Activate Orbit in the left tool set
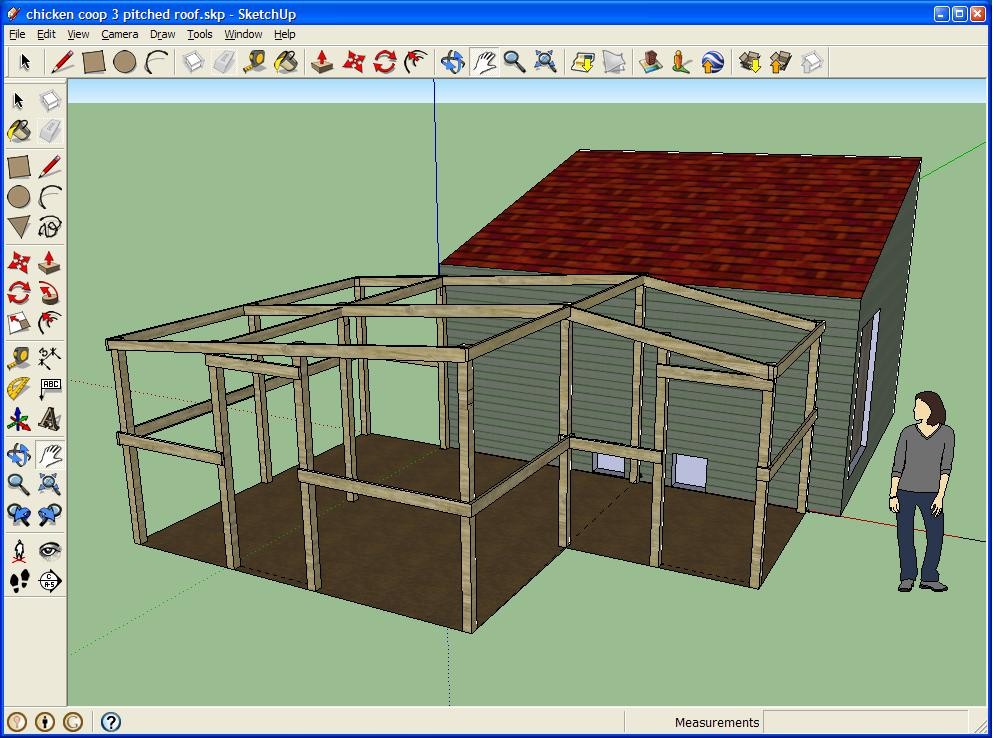This screenshot has height=738, width=996. tap(18, 454)
